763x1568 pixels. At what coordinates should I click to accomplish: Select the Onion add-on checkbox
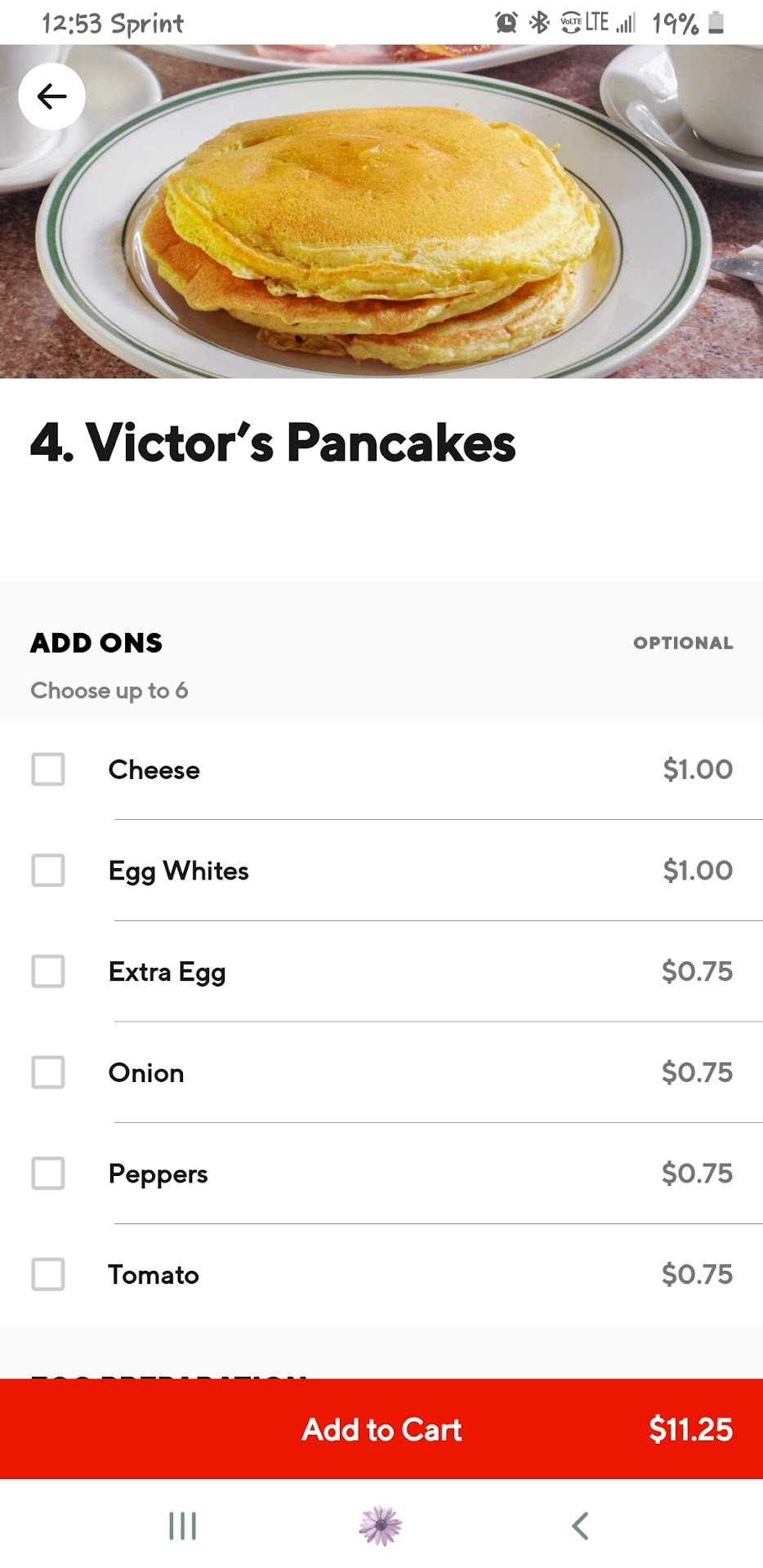point(48,1072)
